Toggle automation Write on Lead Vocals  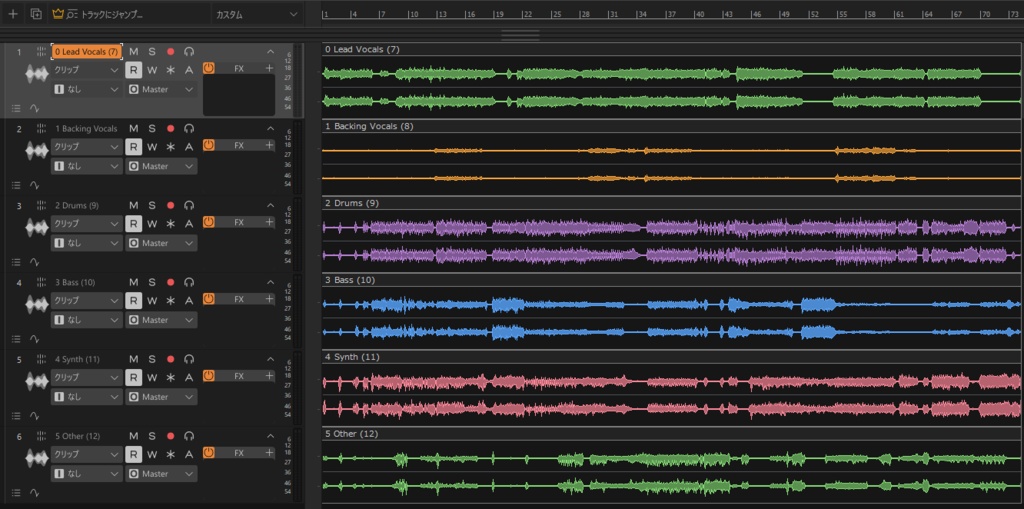[x=152, y=70]
